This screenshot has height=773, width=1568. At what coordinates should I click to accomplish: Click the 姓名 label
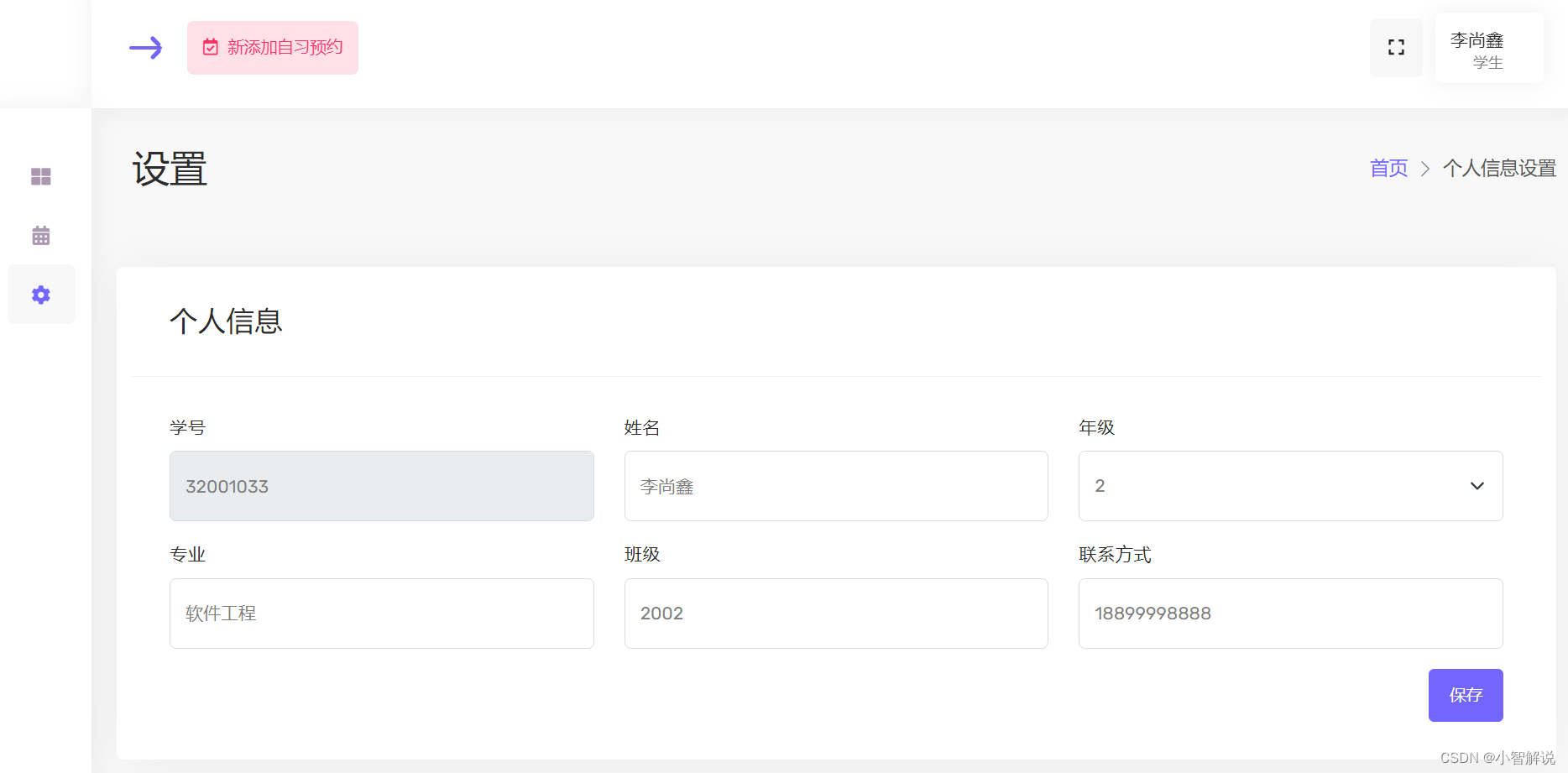point(642,428)
